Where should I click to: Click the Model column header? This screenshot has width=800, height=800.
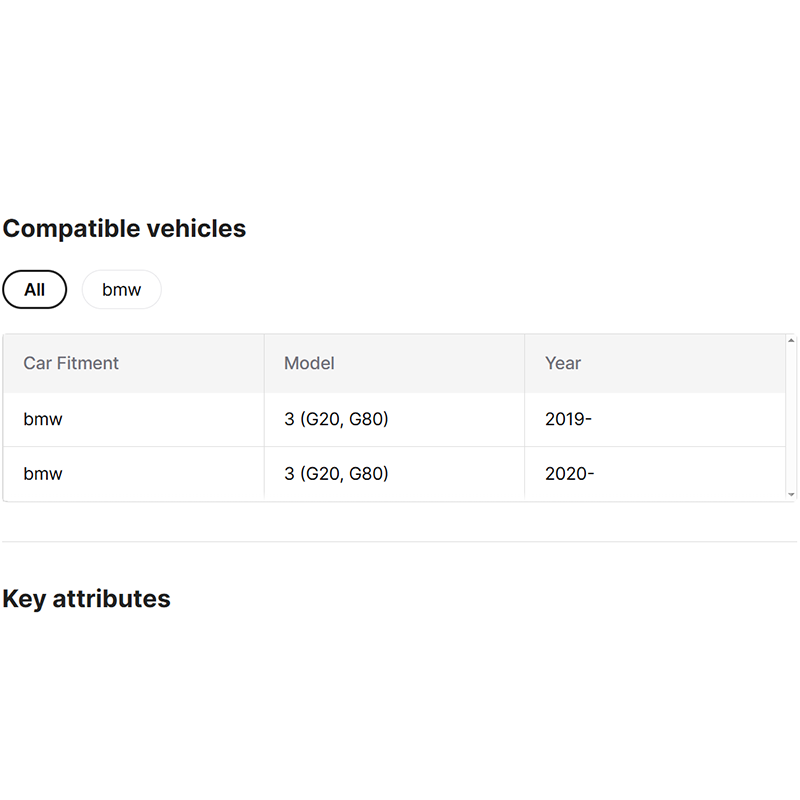click(x=309, y=363)
